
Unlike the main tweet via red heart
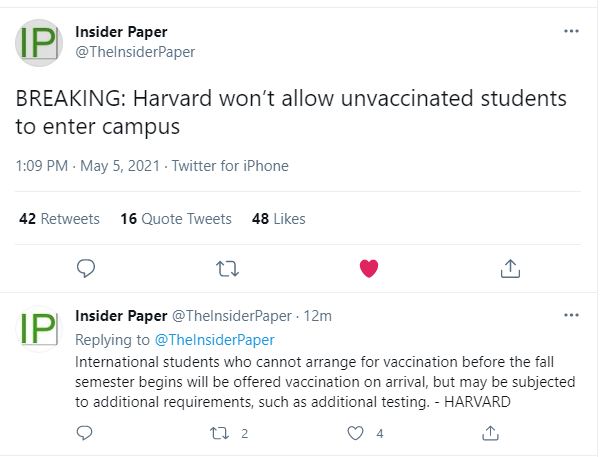(x=369, y=269)
